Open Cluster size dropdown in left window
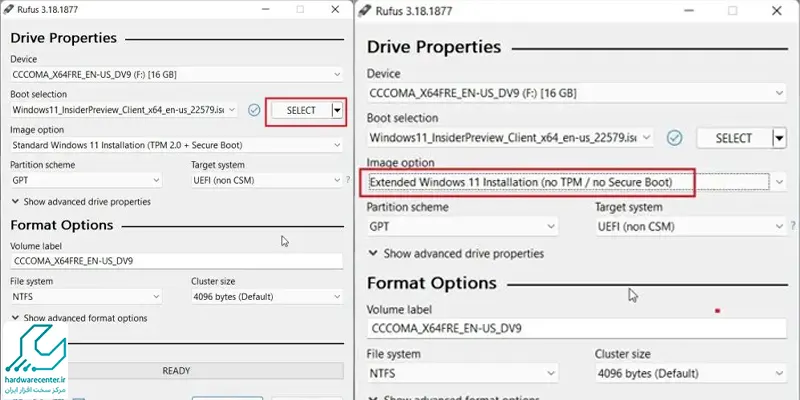This screenshot has width=800, height=400. [x=267, y=296]
